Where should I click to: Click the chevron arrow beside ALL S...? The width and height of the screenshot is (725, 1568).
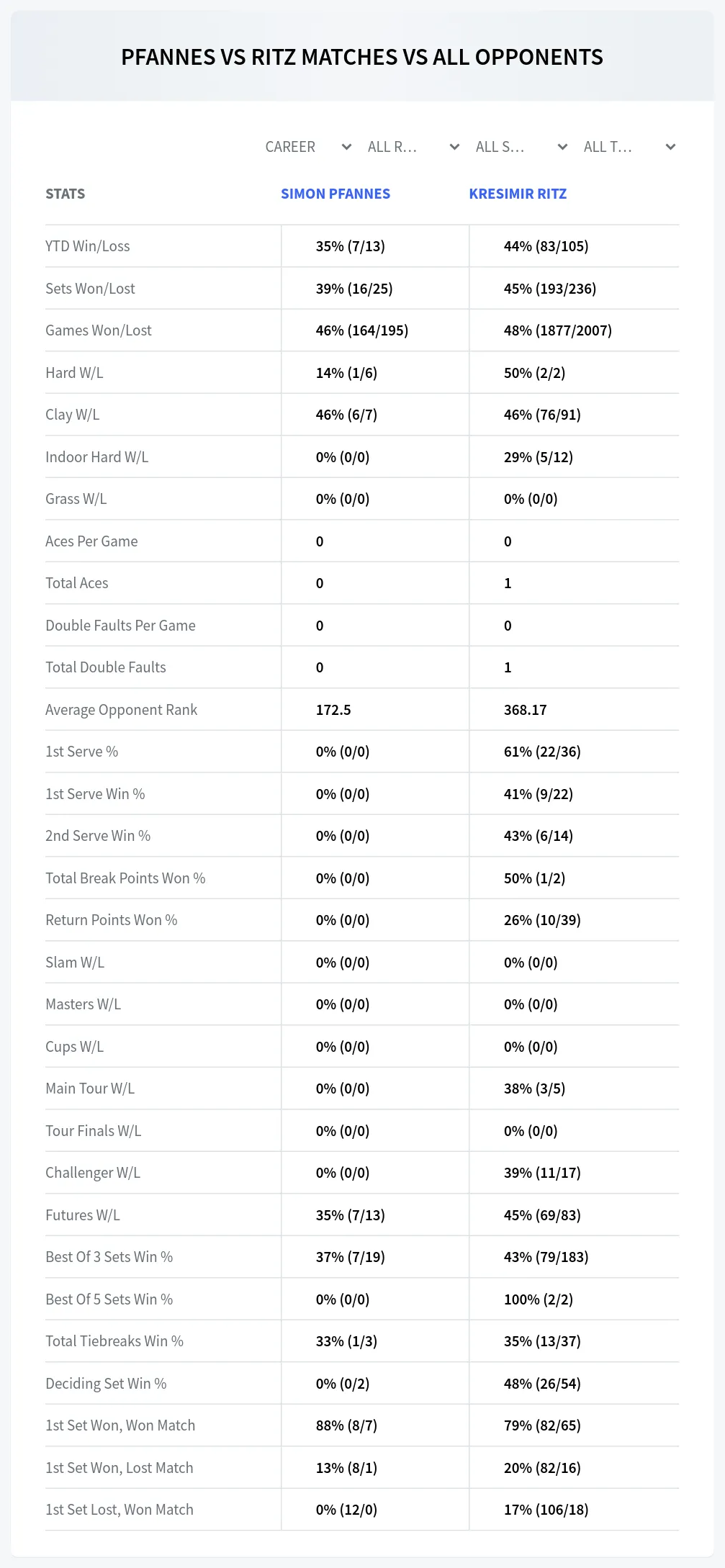click(x=562, y=147)
